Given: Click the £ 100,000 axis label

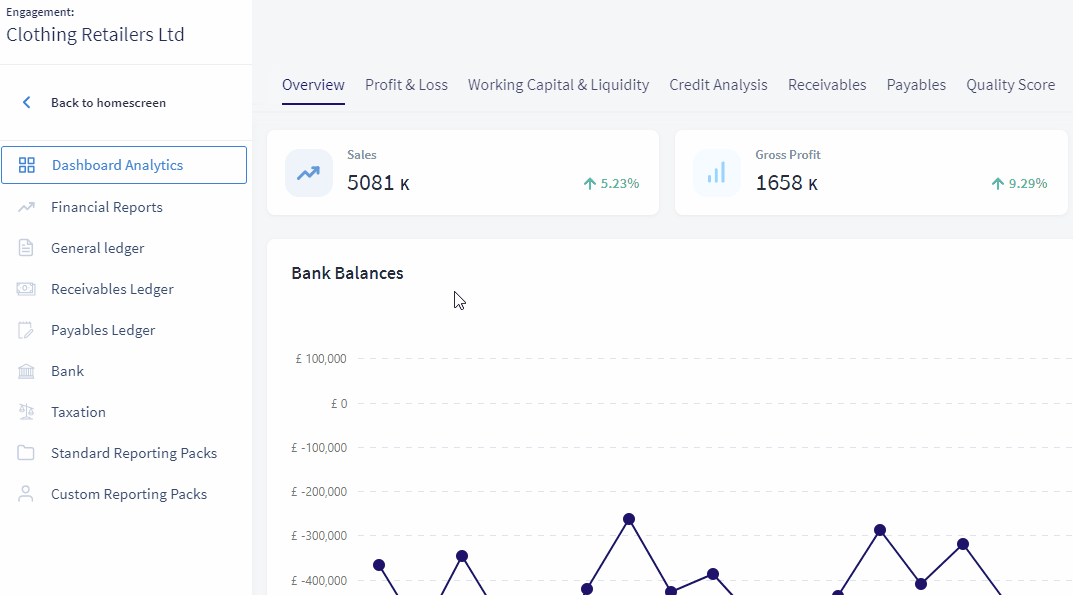Looking at the screenshot, I should (x=321, y=359).
